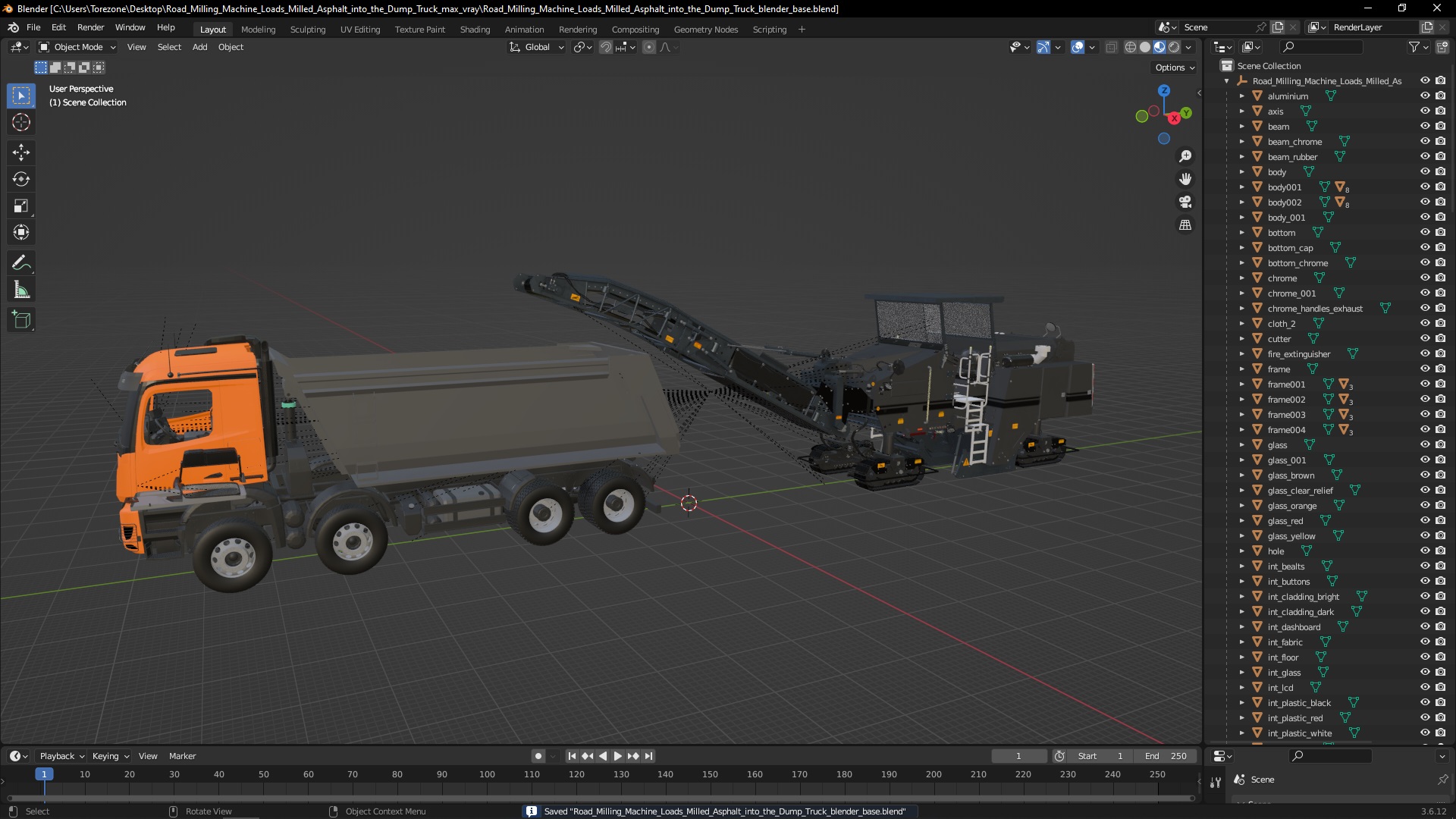Toggle camera view icon

(x=1185, y=202)
